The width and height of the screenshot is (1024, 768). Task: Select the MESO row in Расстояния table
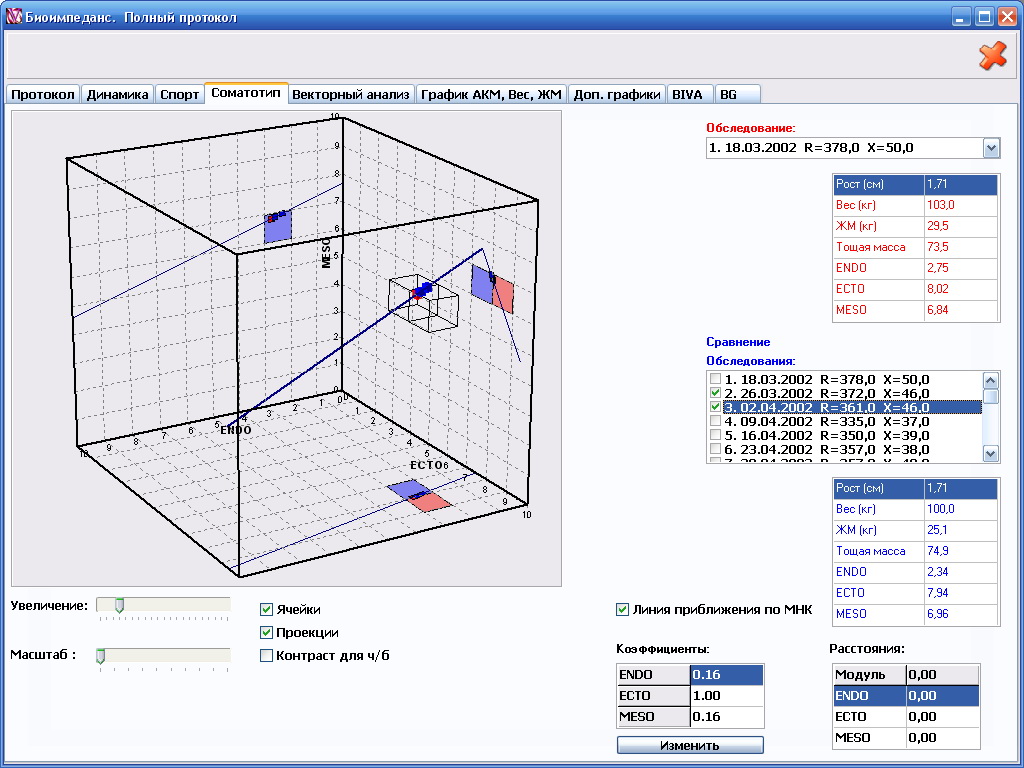click(906, 737)
